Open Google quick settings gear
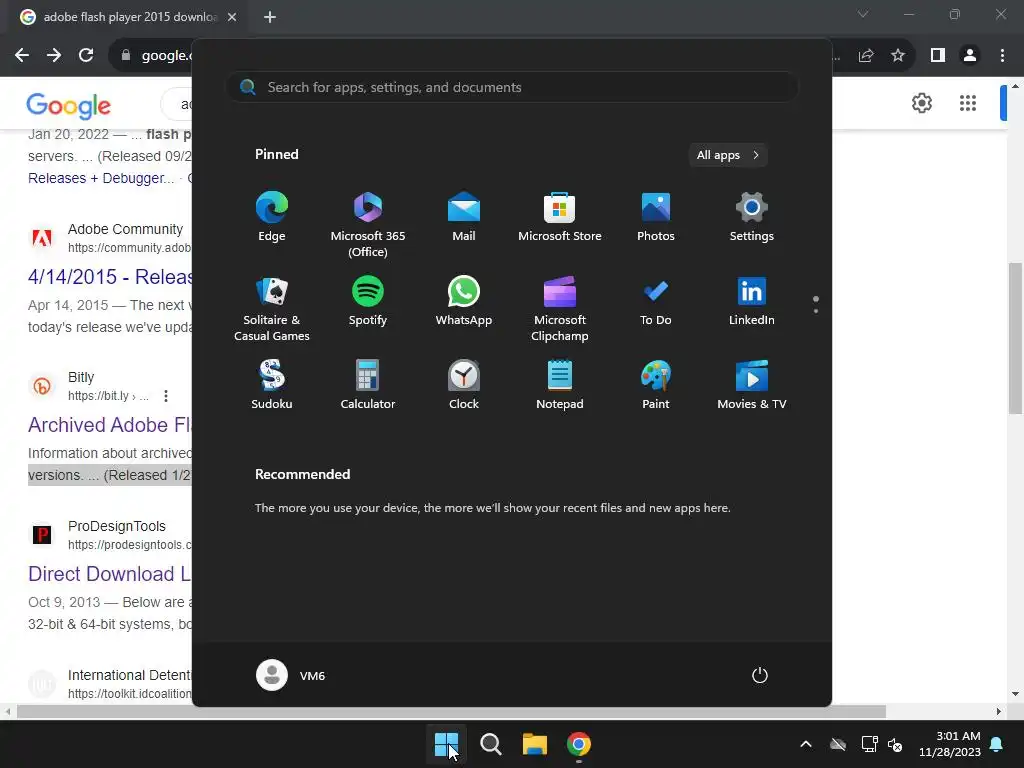The height and width of the screenshot is (768, 1024). (x=921, y=103)
